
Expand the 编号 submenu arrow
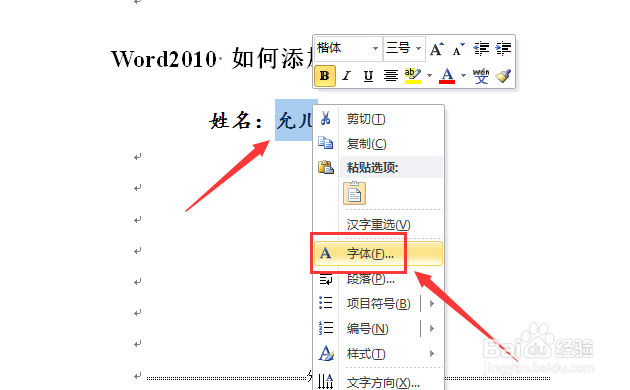click(432, 329)
